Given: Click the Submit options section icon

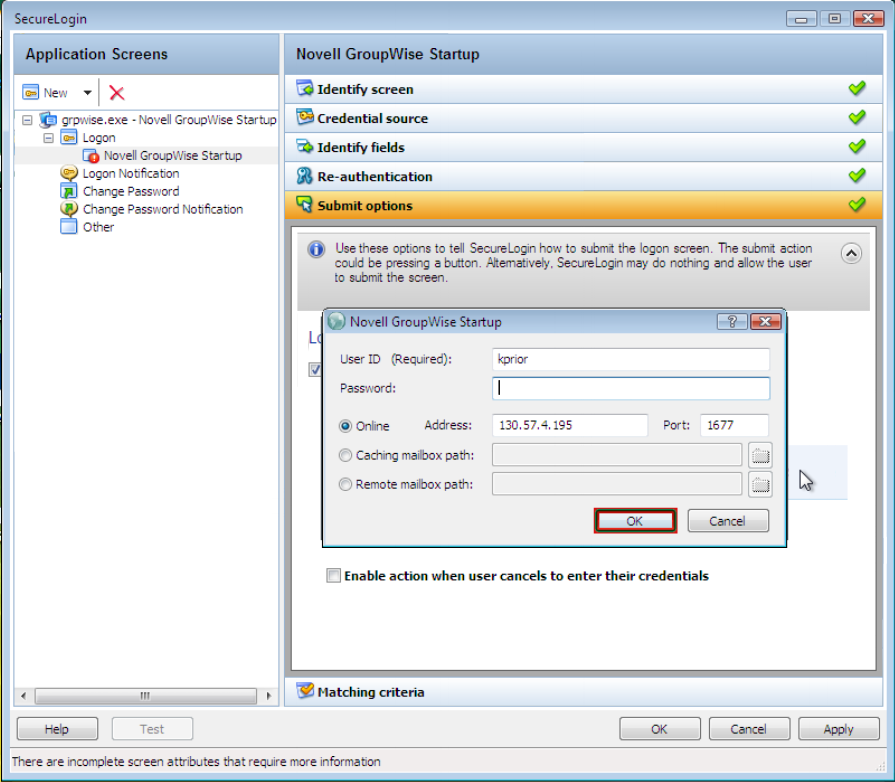Looking at the screenshot, I should [x=304, y=205].
